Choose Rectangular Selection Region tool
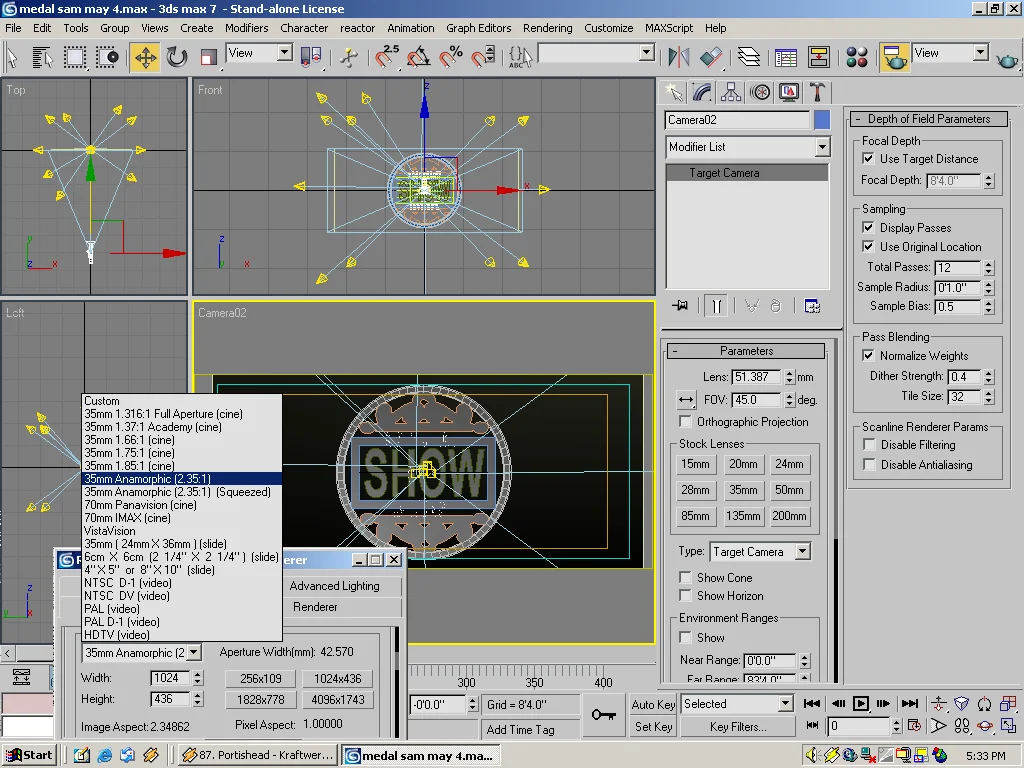The image size is (1024, 768). pyautogui.click(x=74, y=57)
